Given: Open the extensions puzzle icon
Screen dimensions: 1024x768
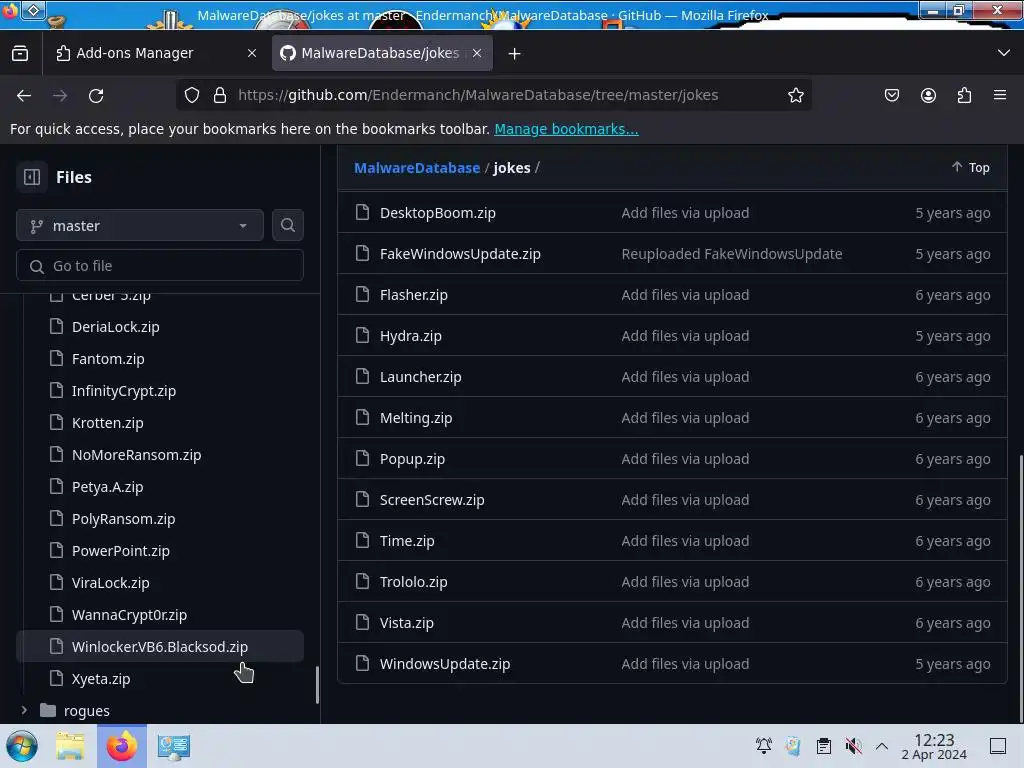Looking at the screenshot, I should click(964, 95).
